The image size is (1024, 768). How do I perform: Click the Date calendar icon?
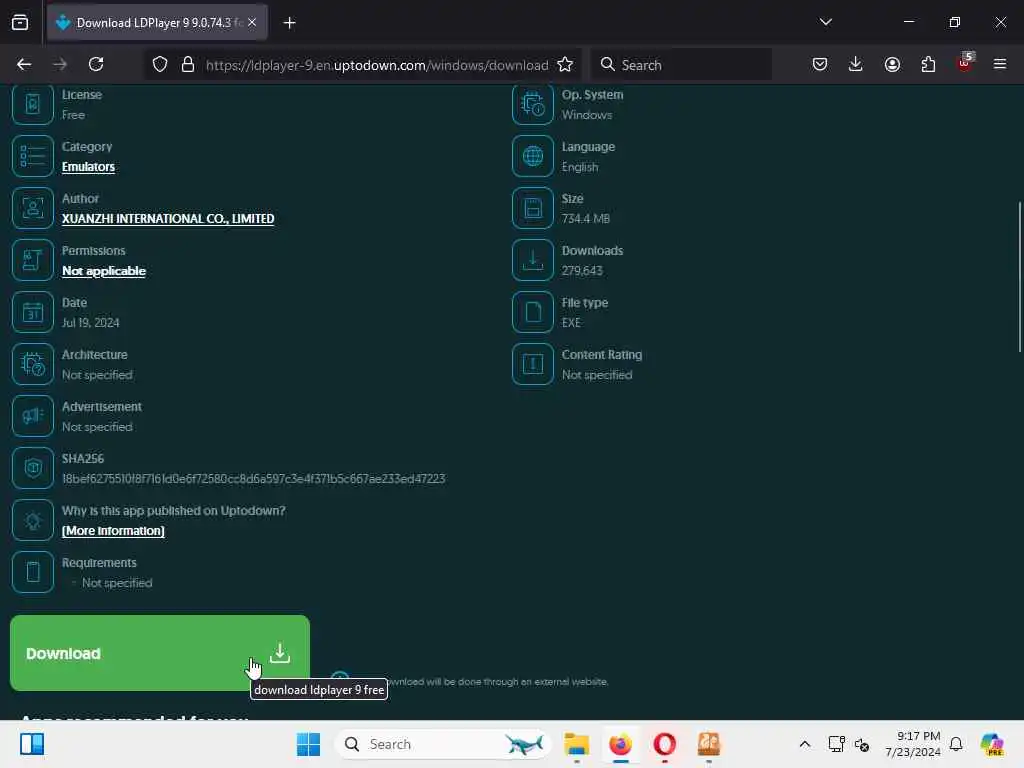33,312
